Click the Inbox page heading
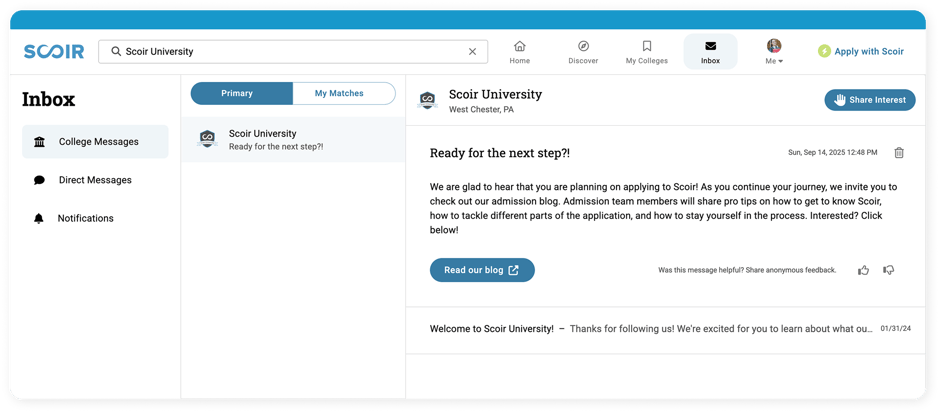940x413 pixels. [x=49, y=100]
